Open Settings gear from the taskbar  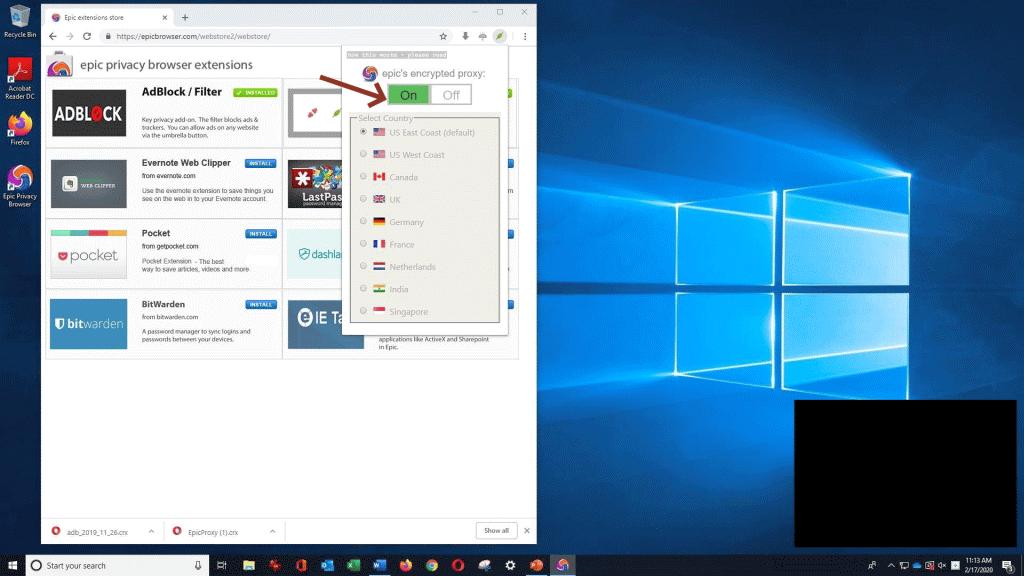click(510, 566)
